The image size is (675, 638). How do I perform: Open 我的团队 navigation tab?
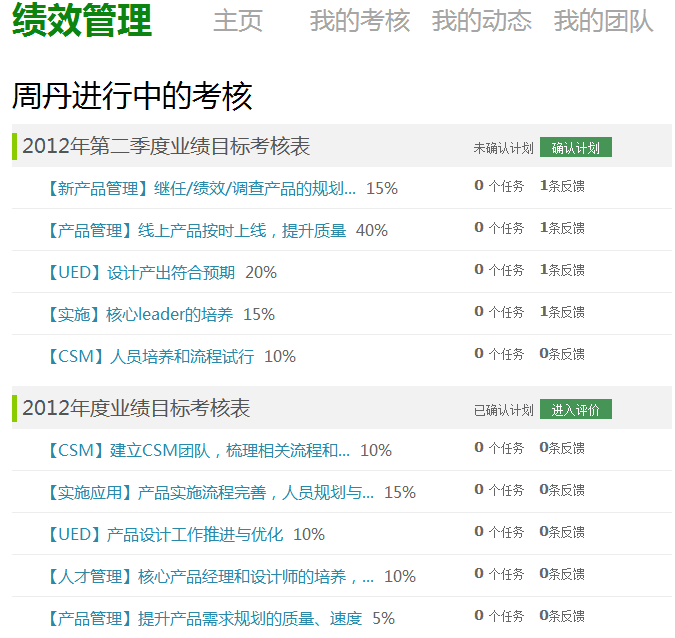pos(603,21)
